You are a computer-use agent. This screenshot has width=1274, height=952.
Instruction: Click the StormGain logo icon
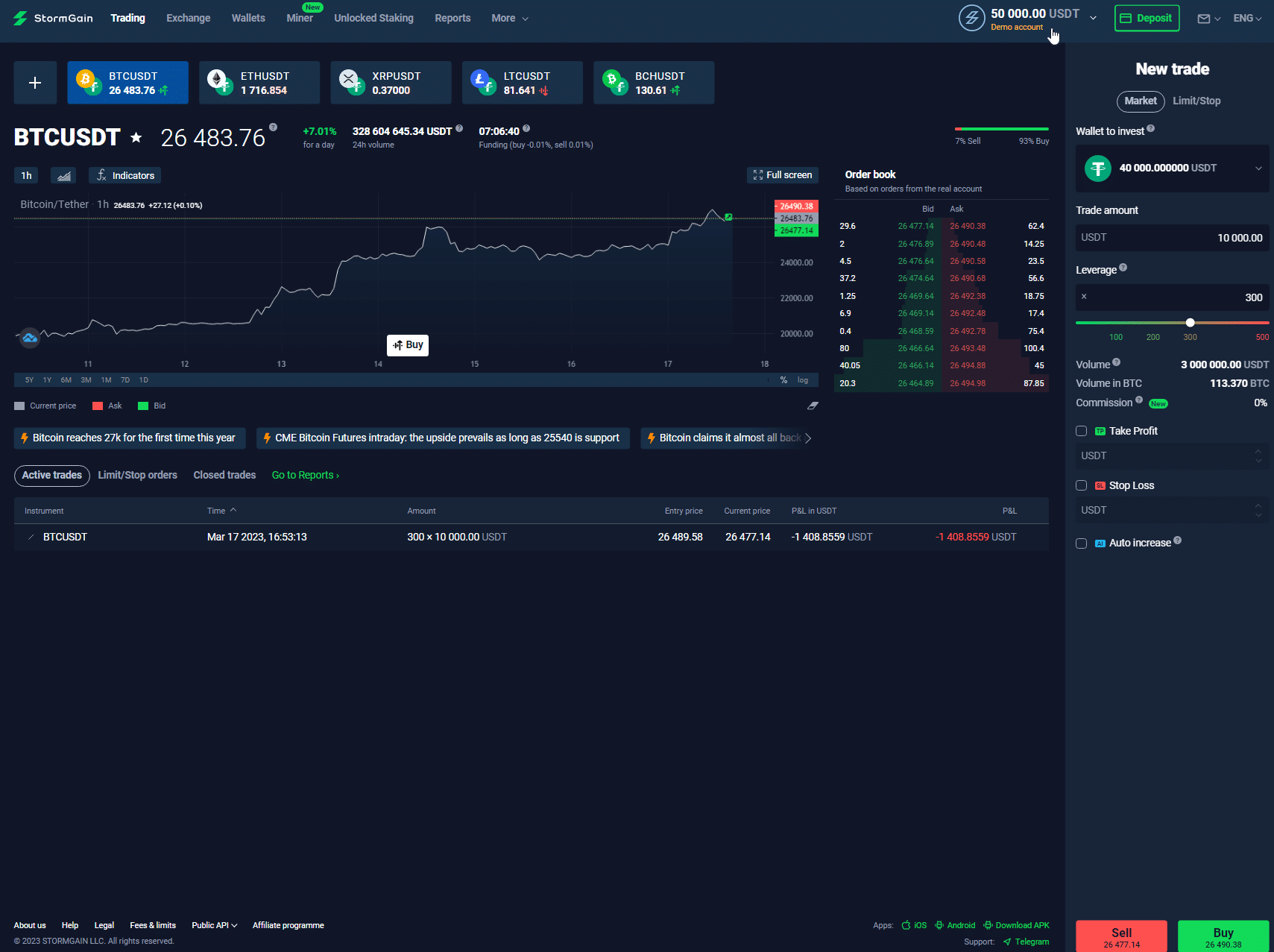tap(20, 18)
